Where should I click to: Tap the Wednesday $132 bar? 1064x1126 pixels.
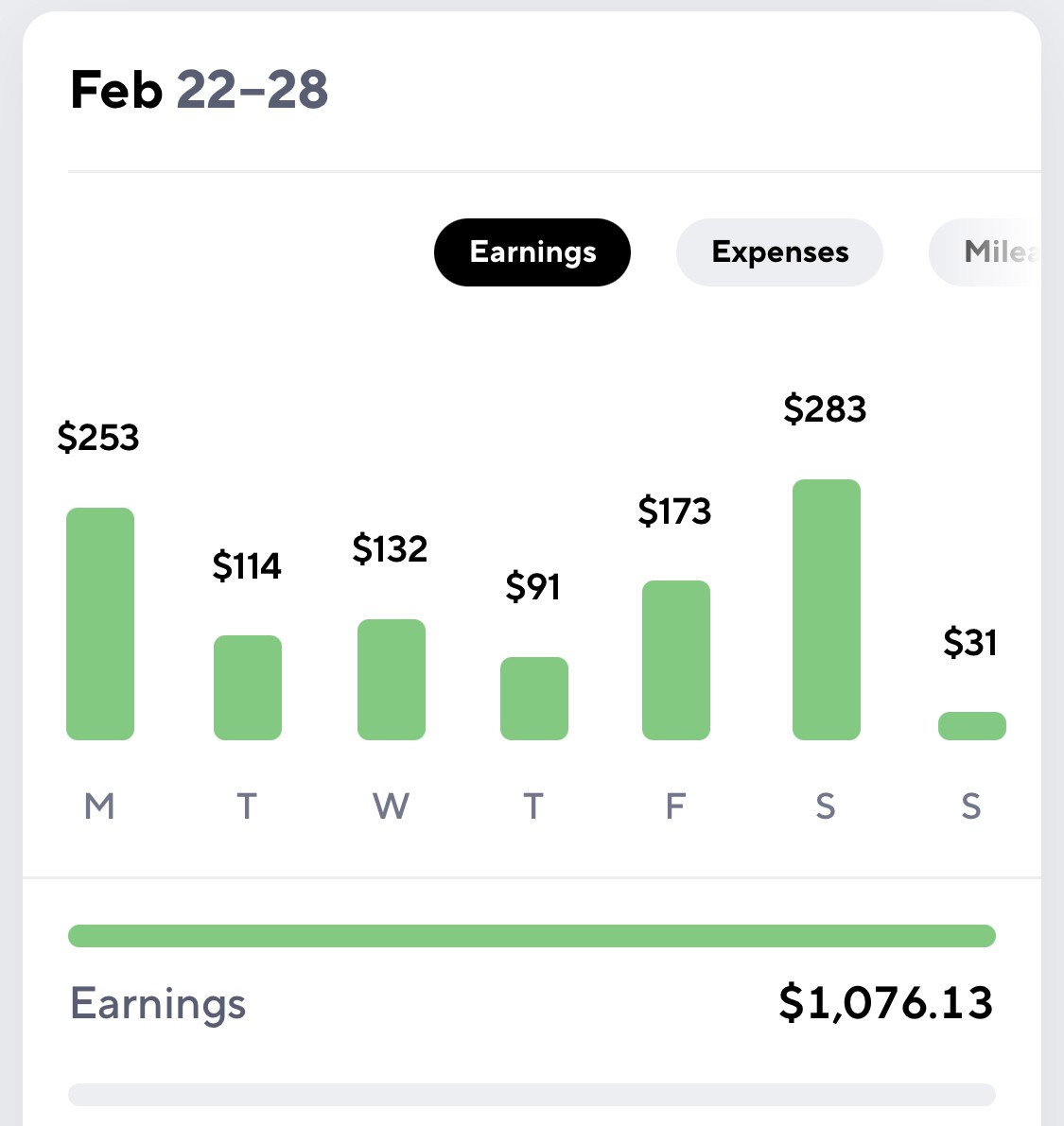pos(391,680)
